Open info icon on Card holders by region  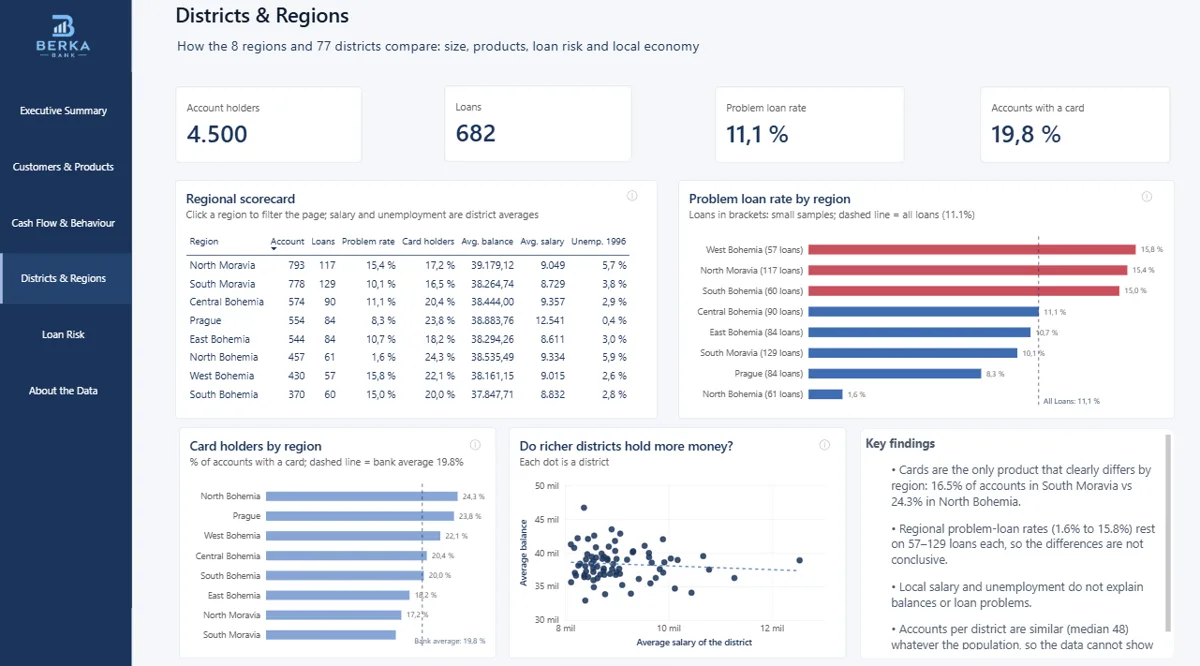[x=475, y=445]
